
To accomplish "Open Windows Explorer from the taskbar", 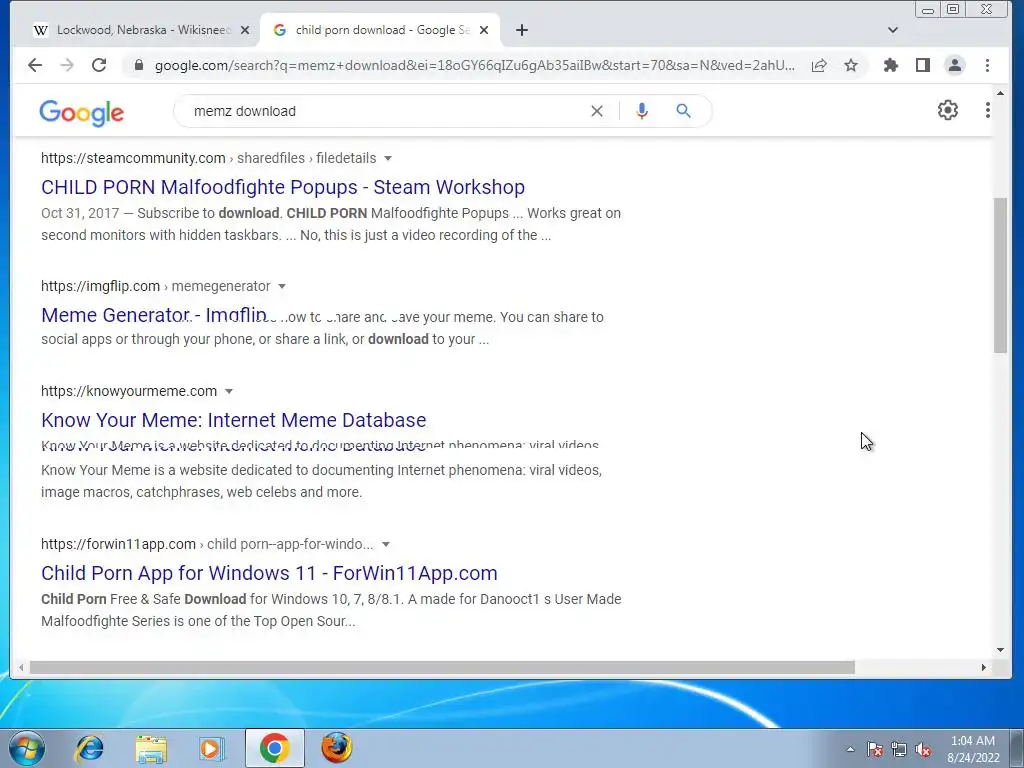I will 151,748.
